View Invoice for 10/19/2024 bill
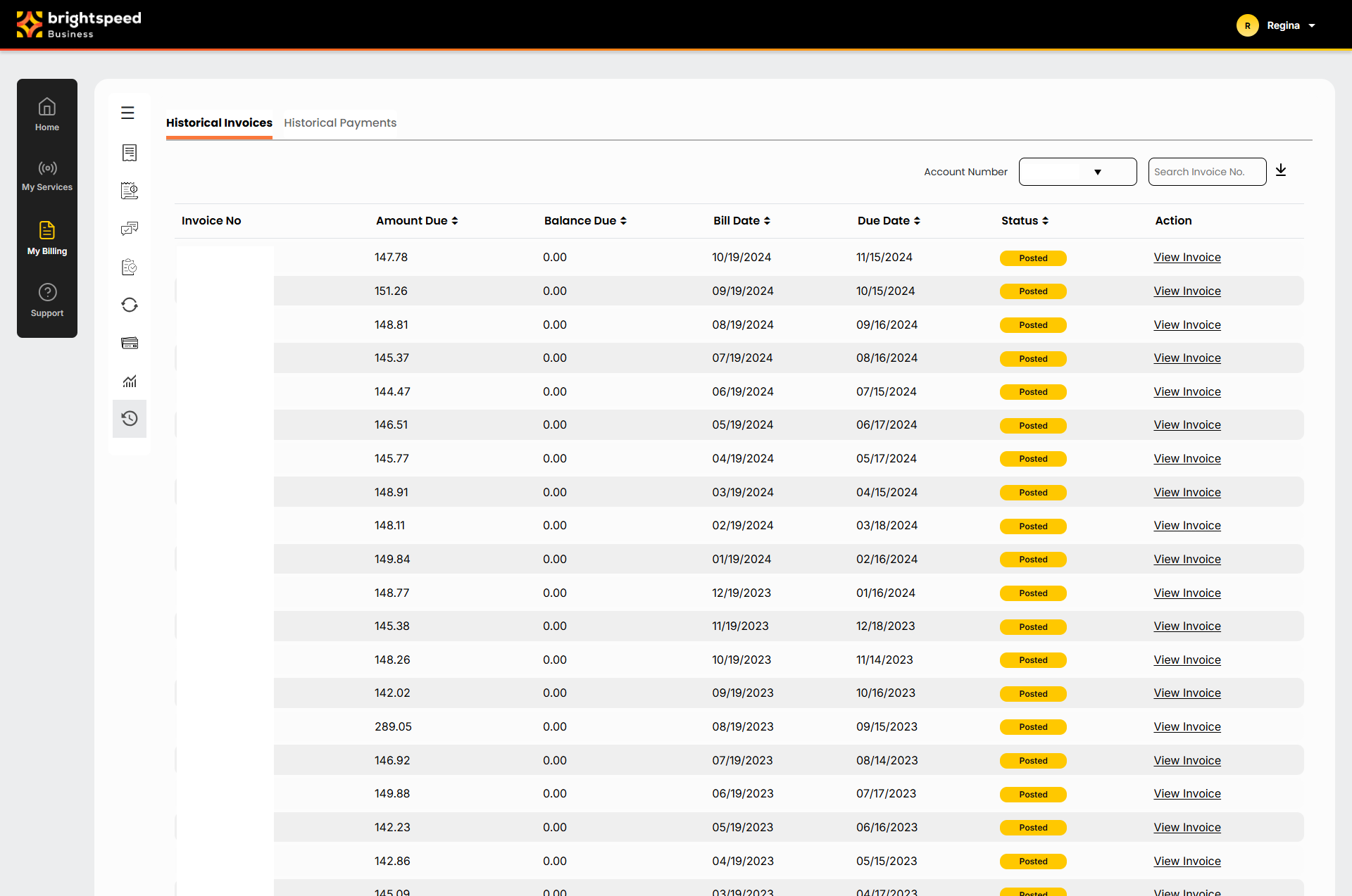Viewport: 1352px width, 896px height. click(x=1187, y=258)
